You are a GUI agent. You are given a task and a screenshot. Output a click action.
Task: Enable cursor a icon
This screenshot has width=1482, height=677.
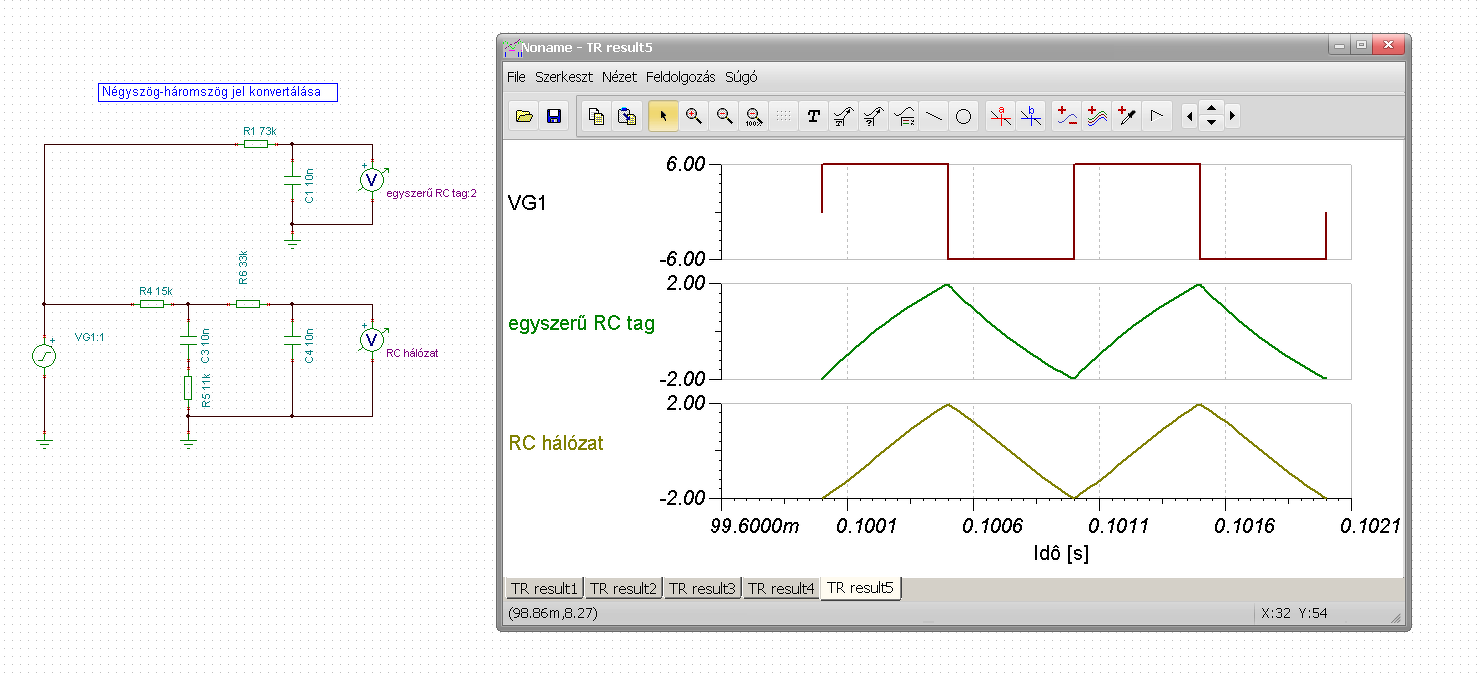(1001, 116)
